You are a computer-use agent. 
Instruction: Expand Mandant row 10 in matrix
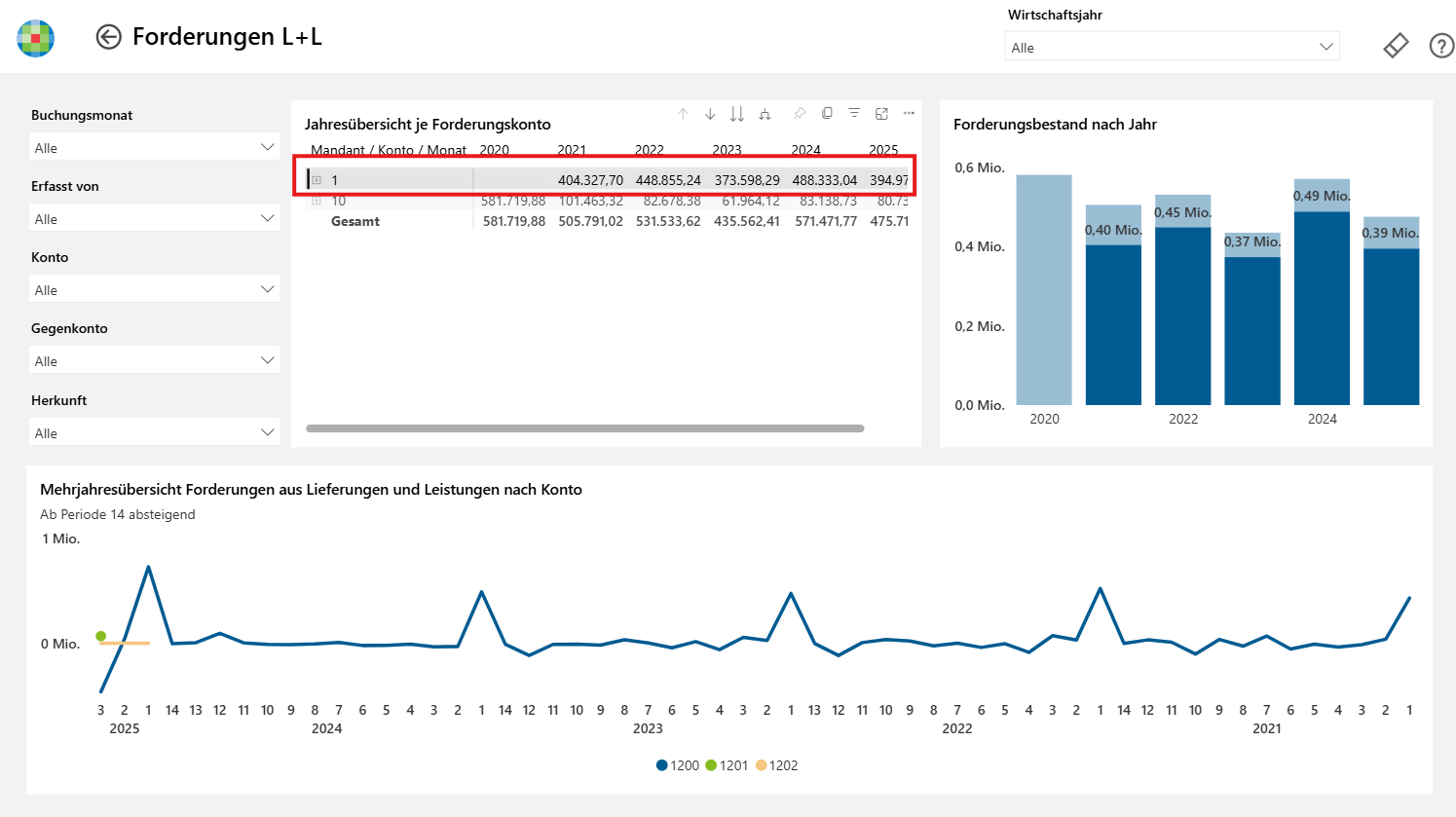317,201
